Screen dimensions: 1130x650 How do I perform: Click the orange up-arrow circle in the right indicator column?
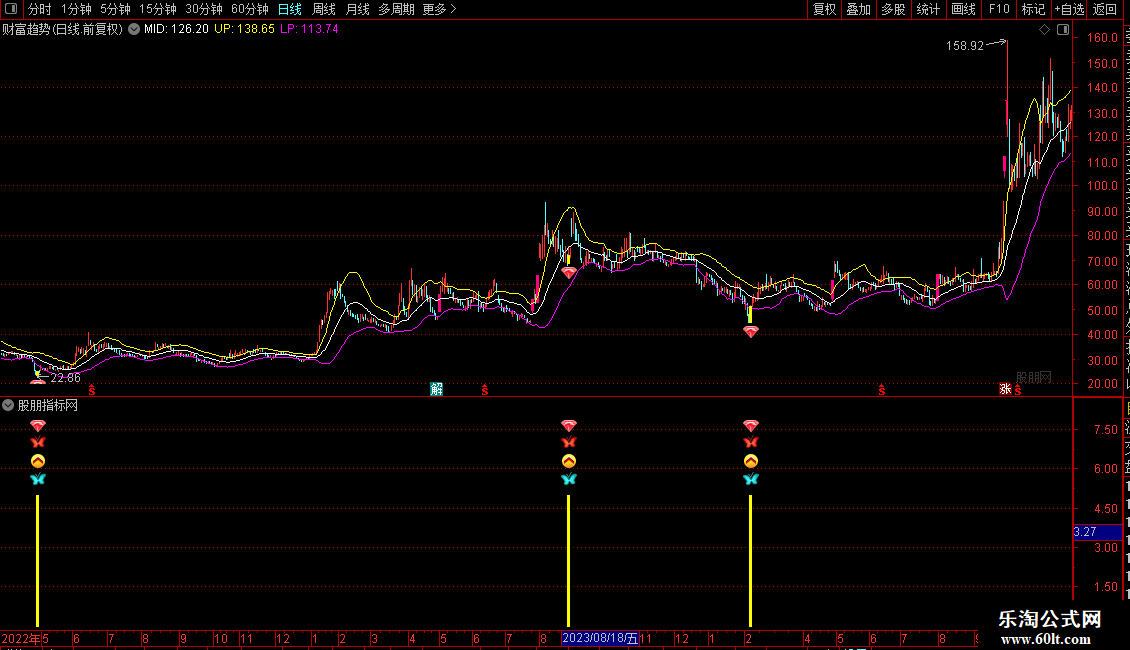tap(750, 461)
